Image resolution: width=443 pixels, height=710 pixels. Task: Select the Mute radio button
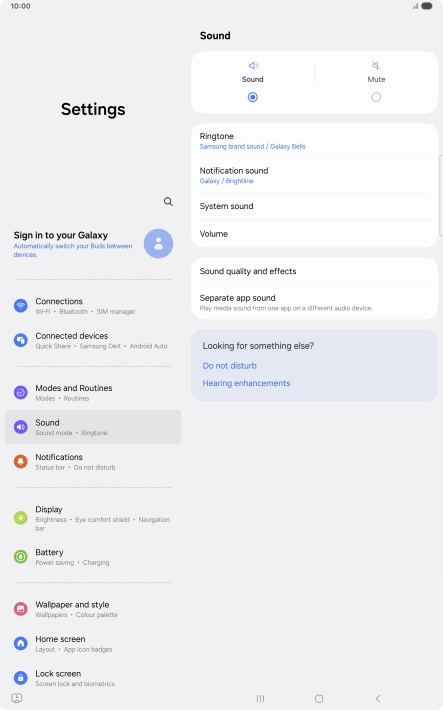376,97
